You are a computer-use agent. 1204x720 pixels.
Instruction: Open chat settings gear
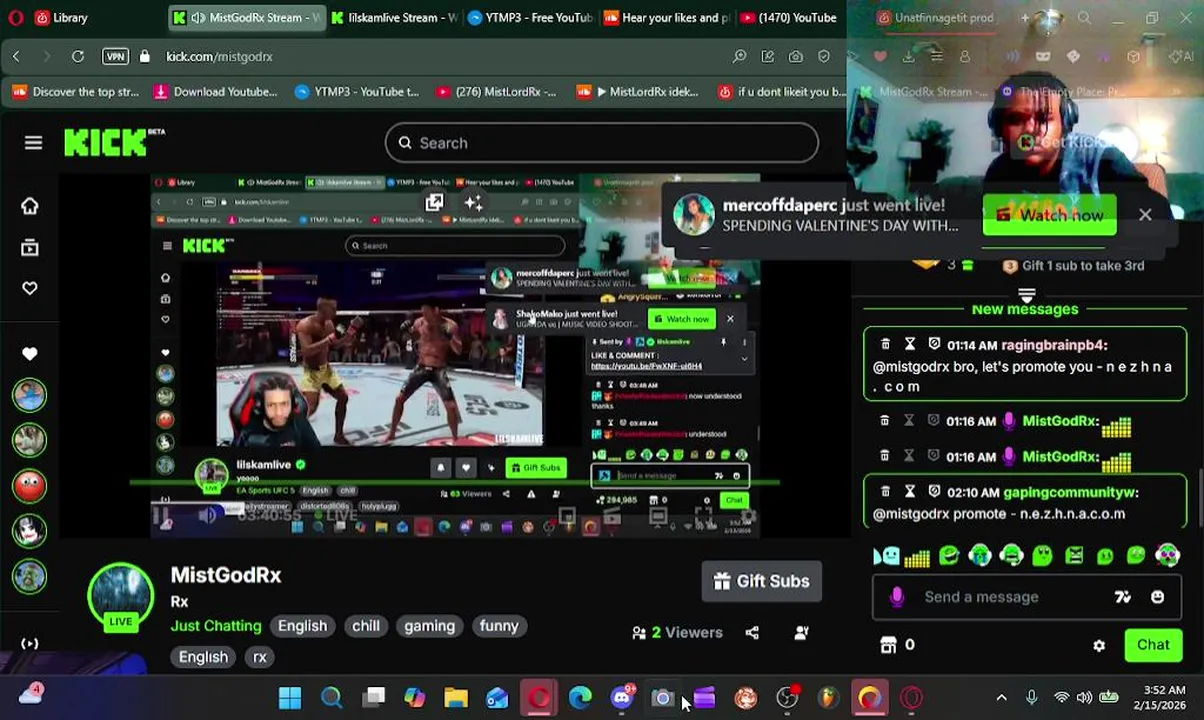[1099, 645]
